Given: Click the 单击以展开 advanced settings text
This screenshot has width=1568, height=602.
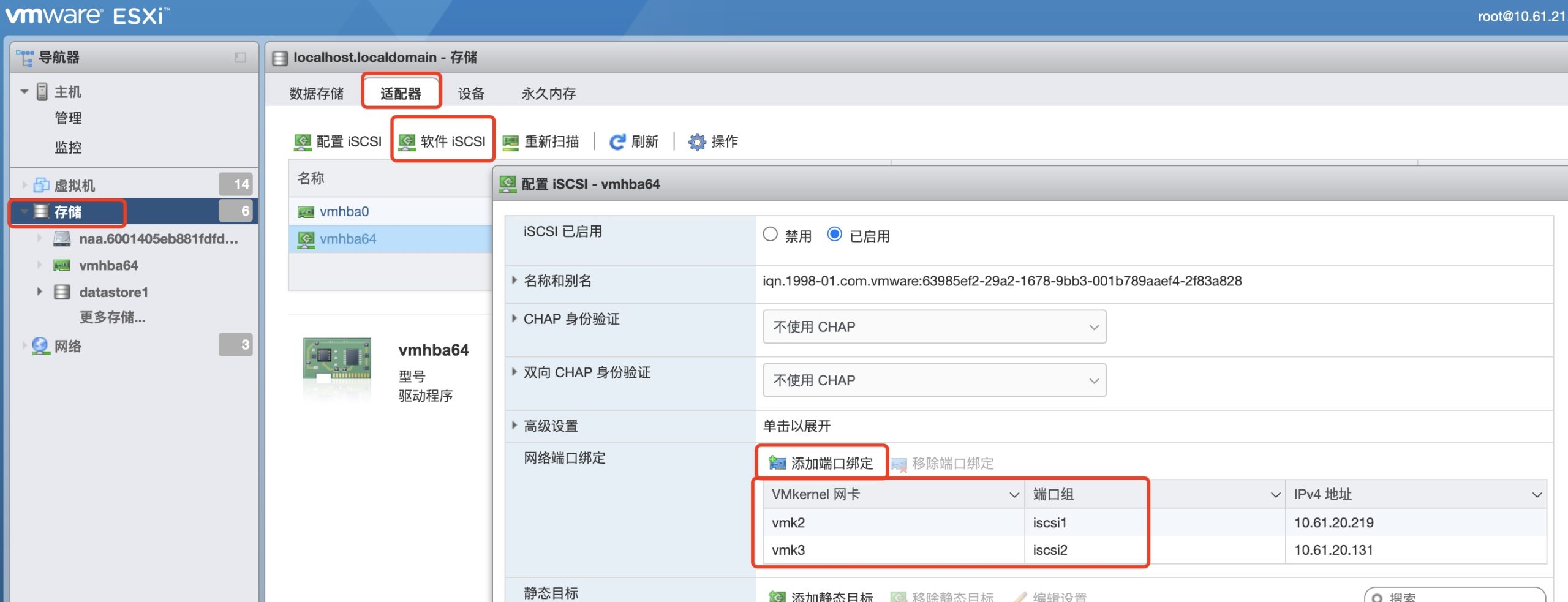Looking at the screenshot, I should (x=797, y=426).
